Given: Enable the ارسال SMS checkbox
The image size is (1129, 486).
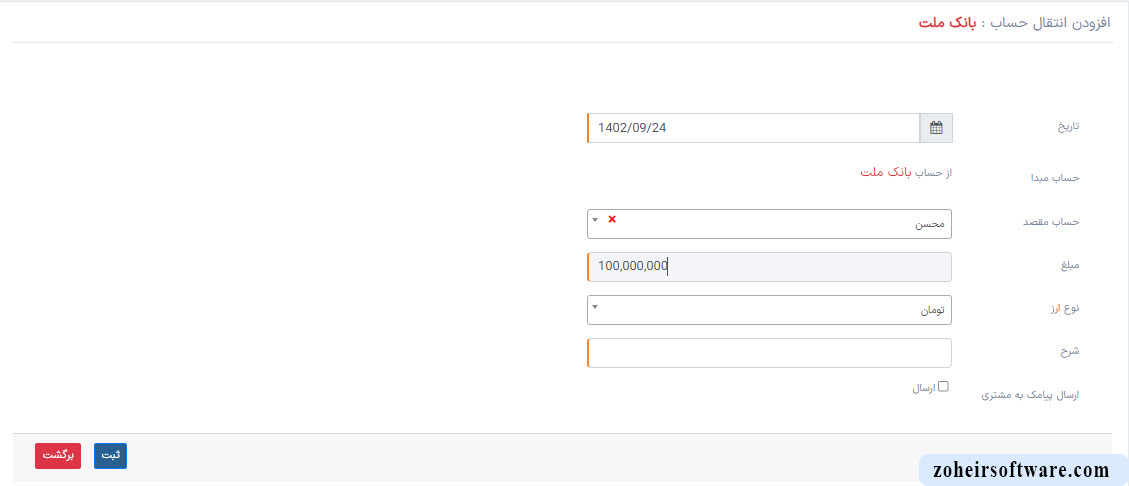Looking at the screenshot, I should 943,387.
